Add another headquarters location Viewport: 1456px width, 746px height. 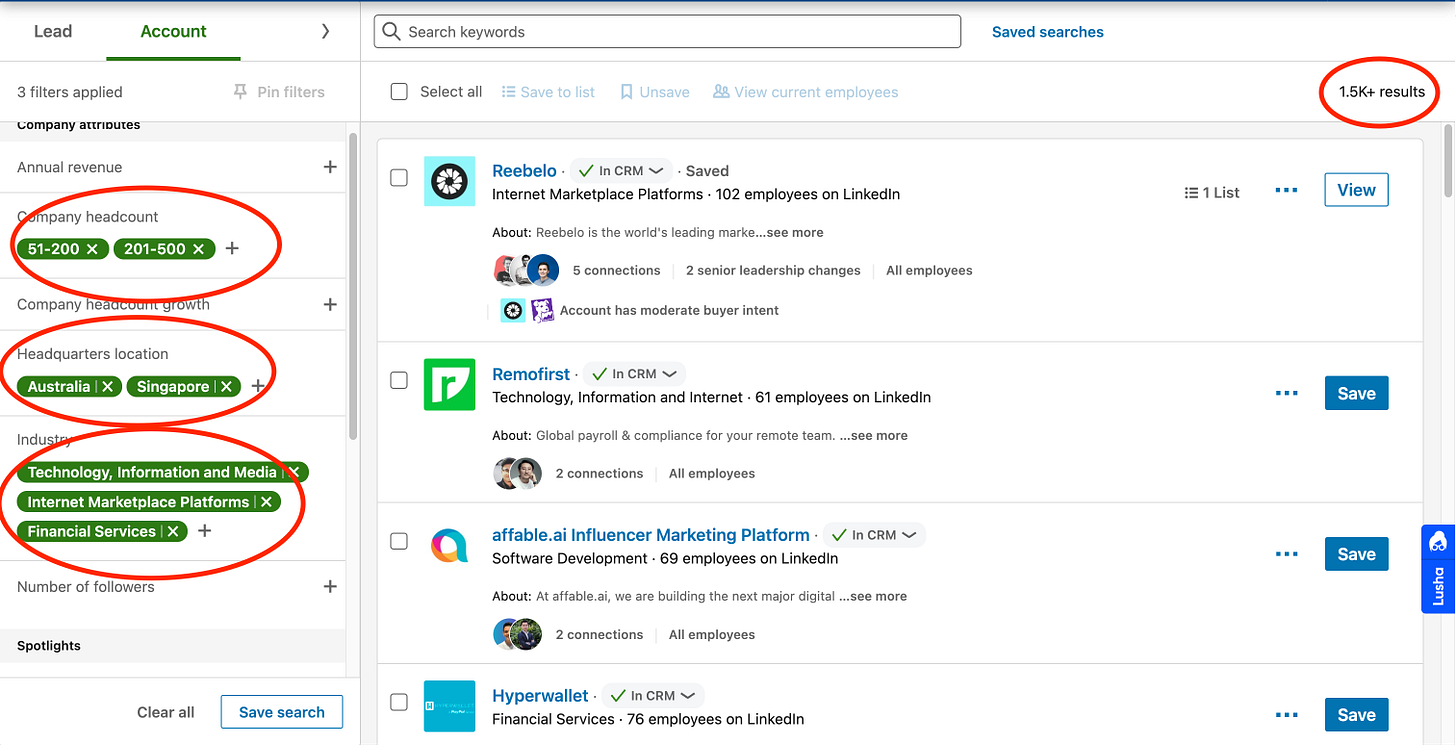258,386
